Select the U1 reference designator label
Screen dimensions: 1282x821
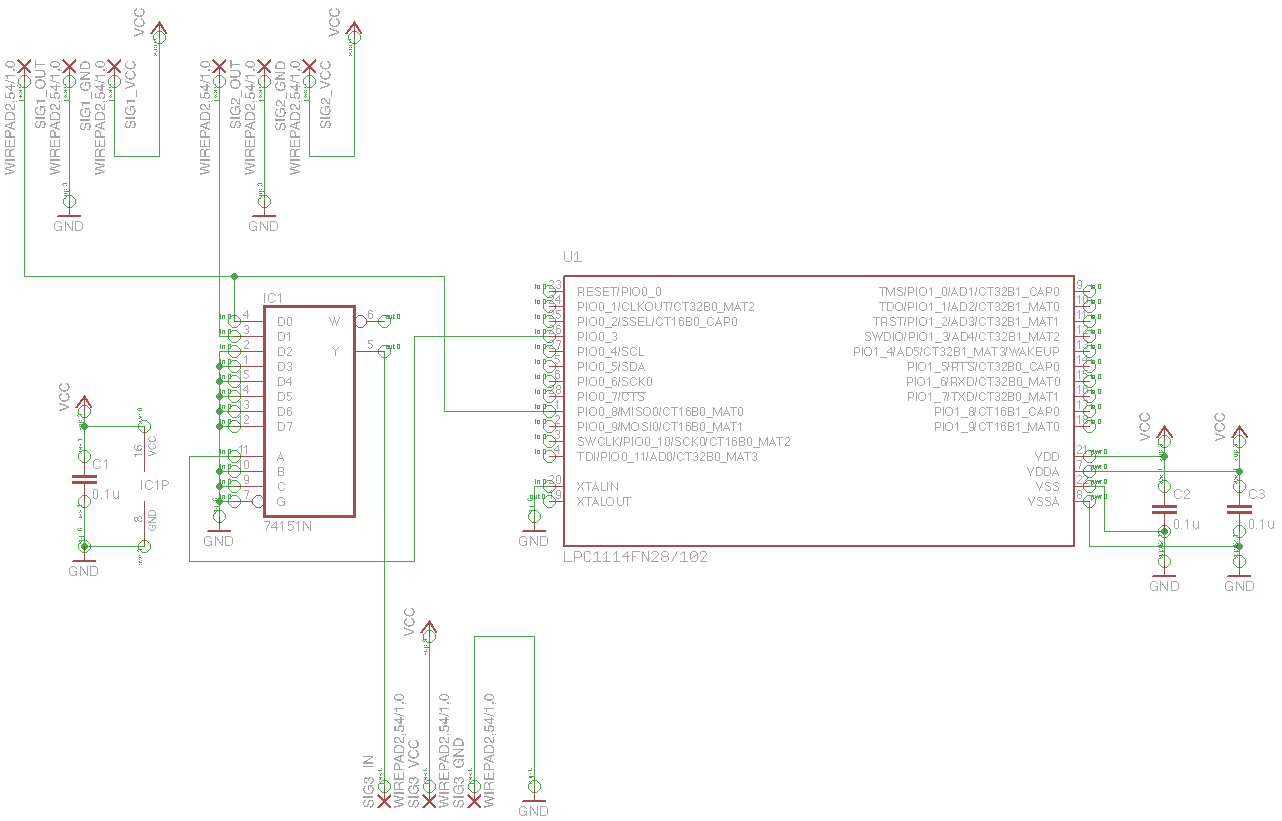(x=572, y=257)
